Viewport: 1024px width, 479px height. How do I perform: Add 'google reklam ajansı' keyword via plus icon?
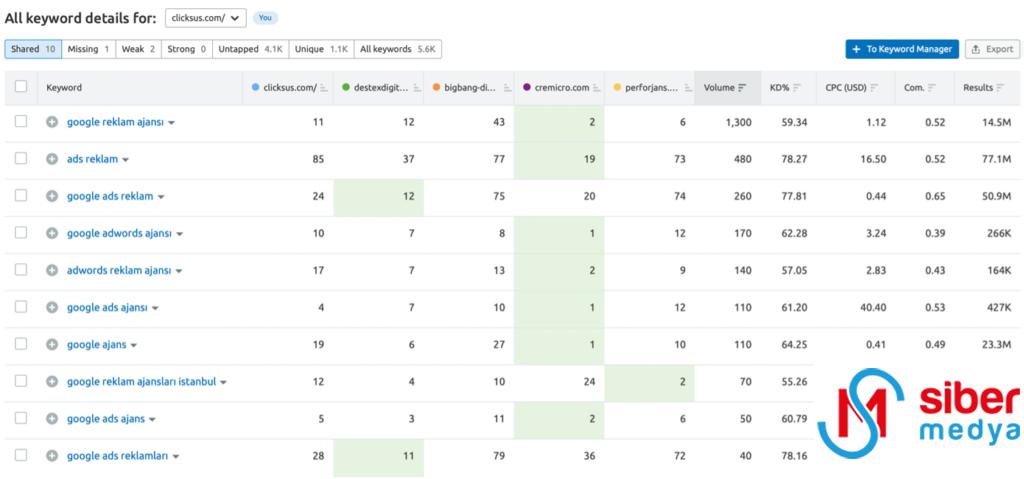coord(52,122)
